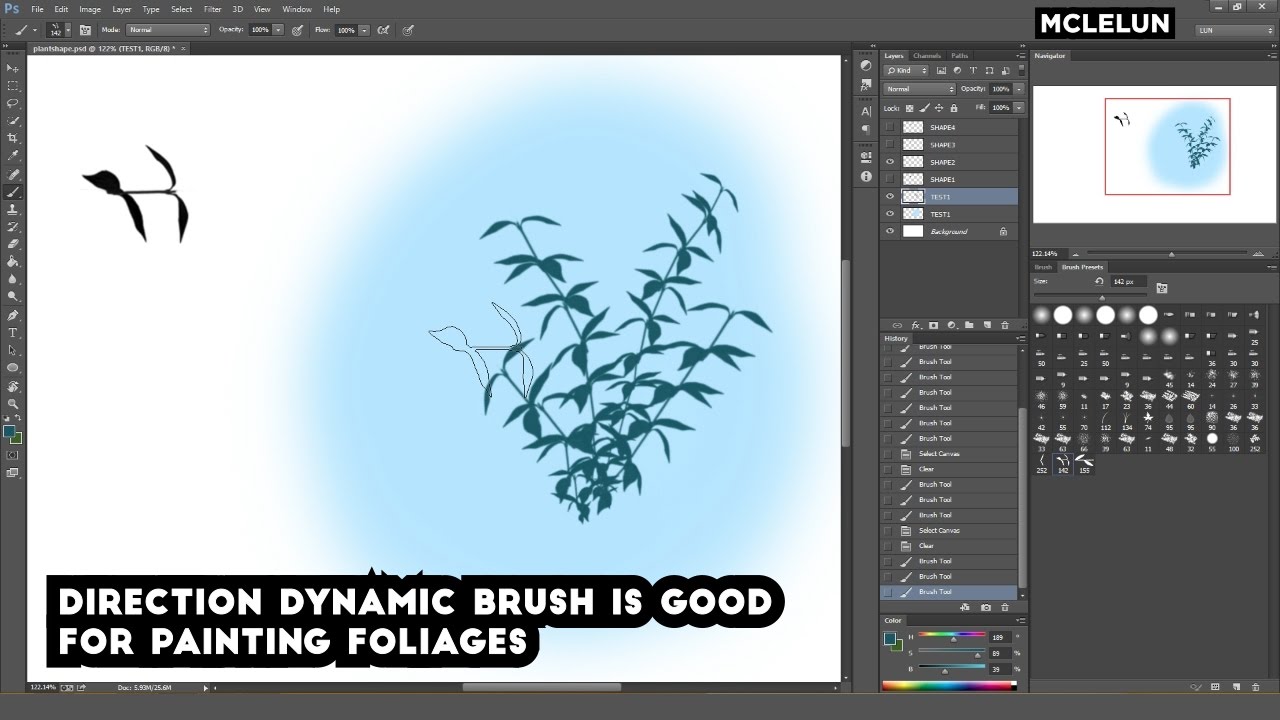Viewport: 1280px width, 720px height.
Task: Select the 155 brush preset
Action: coord(1084,463)
